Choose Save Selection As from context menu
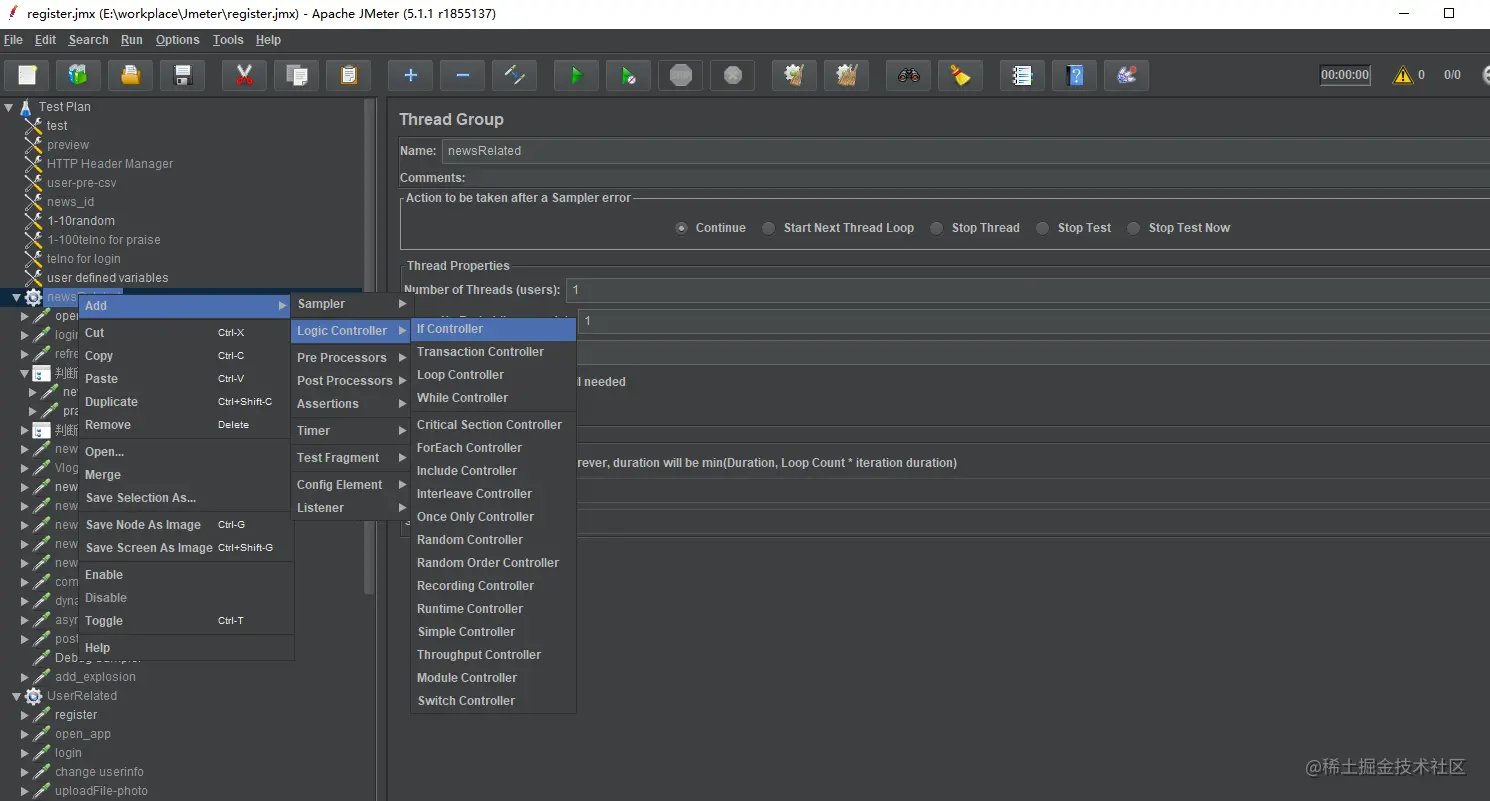1490x801 pixels. pyautogui.click(x=186, y=498)
